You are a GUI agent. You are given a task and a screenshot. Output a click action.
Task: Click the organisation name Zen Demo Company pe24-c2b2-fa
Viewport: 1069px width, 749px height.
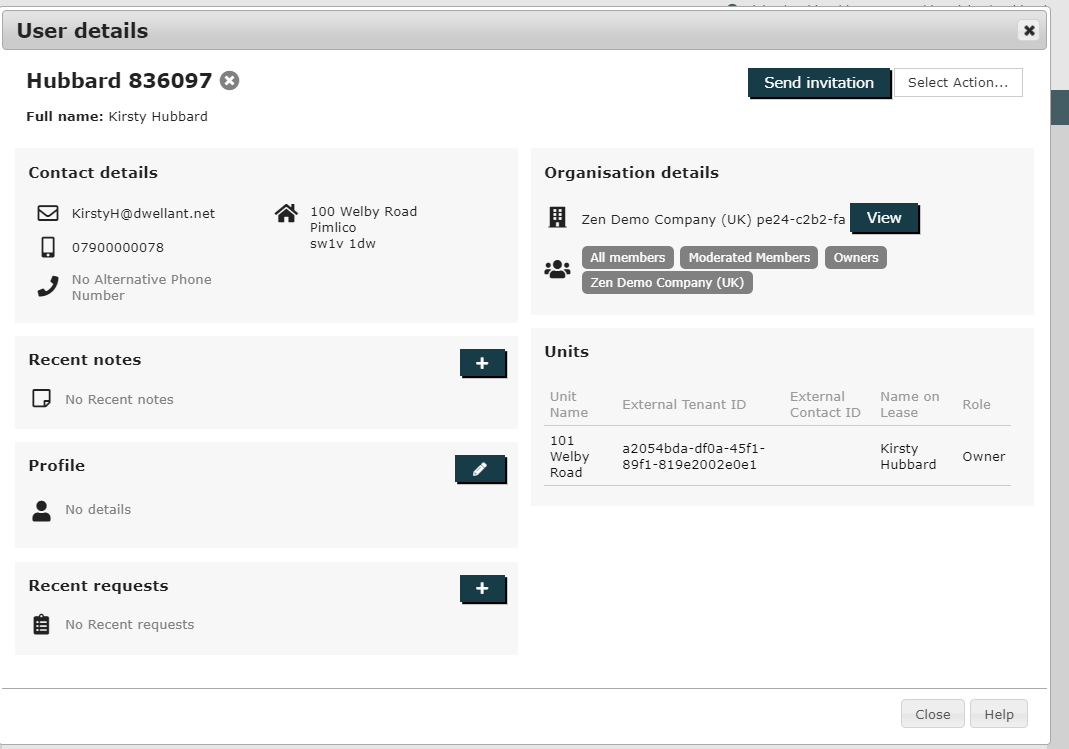coord(713,219)
